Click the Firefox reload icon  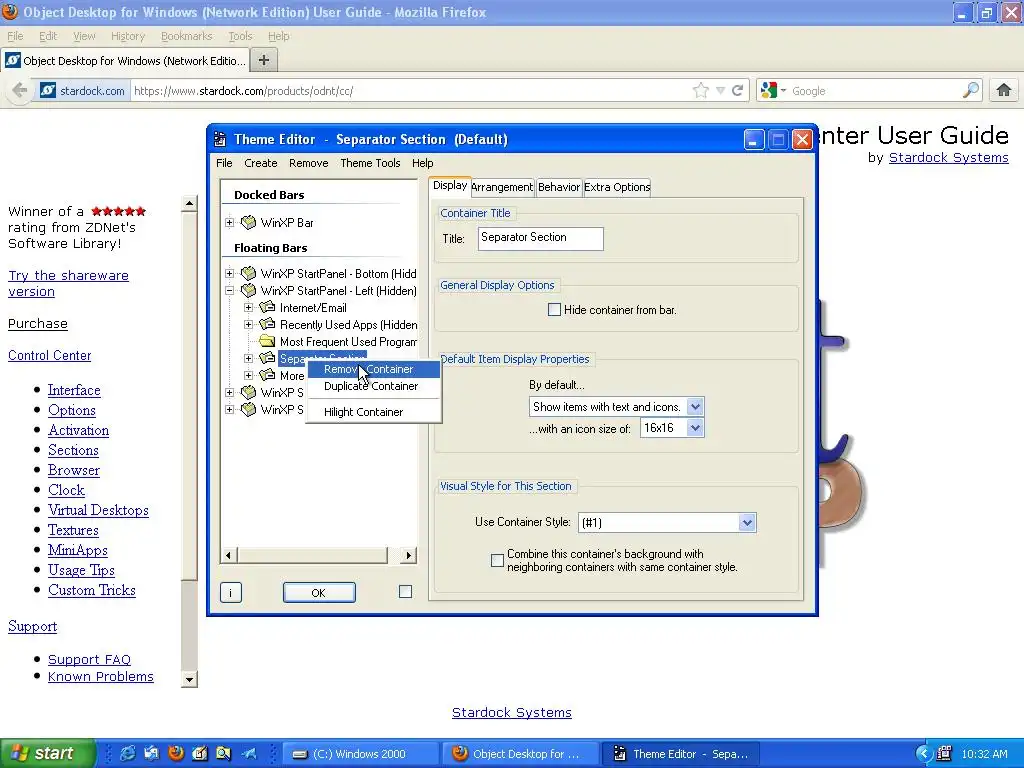738,90
